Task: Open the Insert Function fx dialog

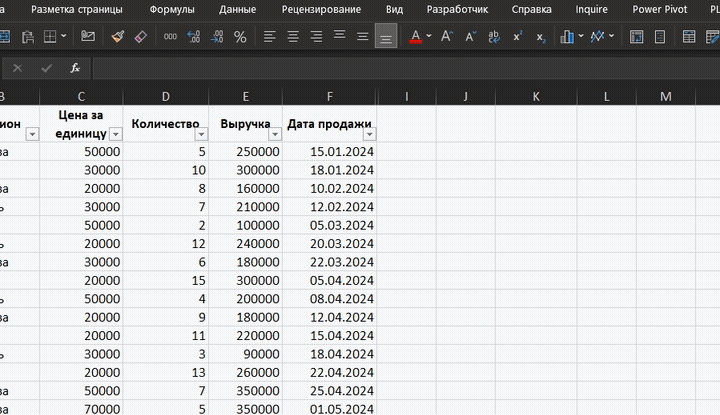Action: point(75,68)
